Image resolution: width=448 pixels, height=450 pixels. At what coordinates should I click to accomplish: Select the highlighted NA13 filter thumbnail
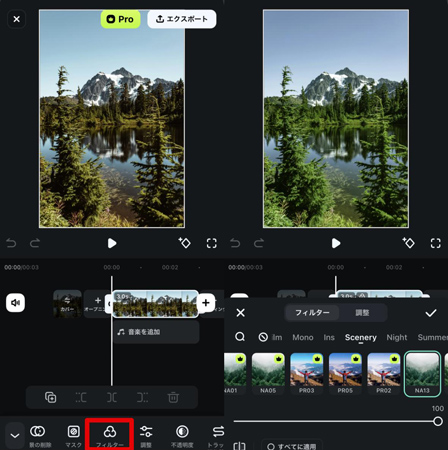pos(422,374)
